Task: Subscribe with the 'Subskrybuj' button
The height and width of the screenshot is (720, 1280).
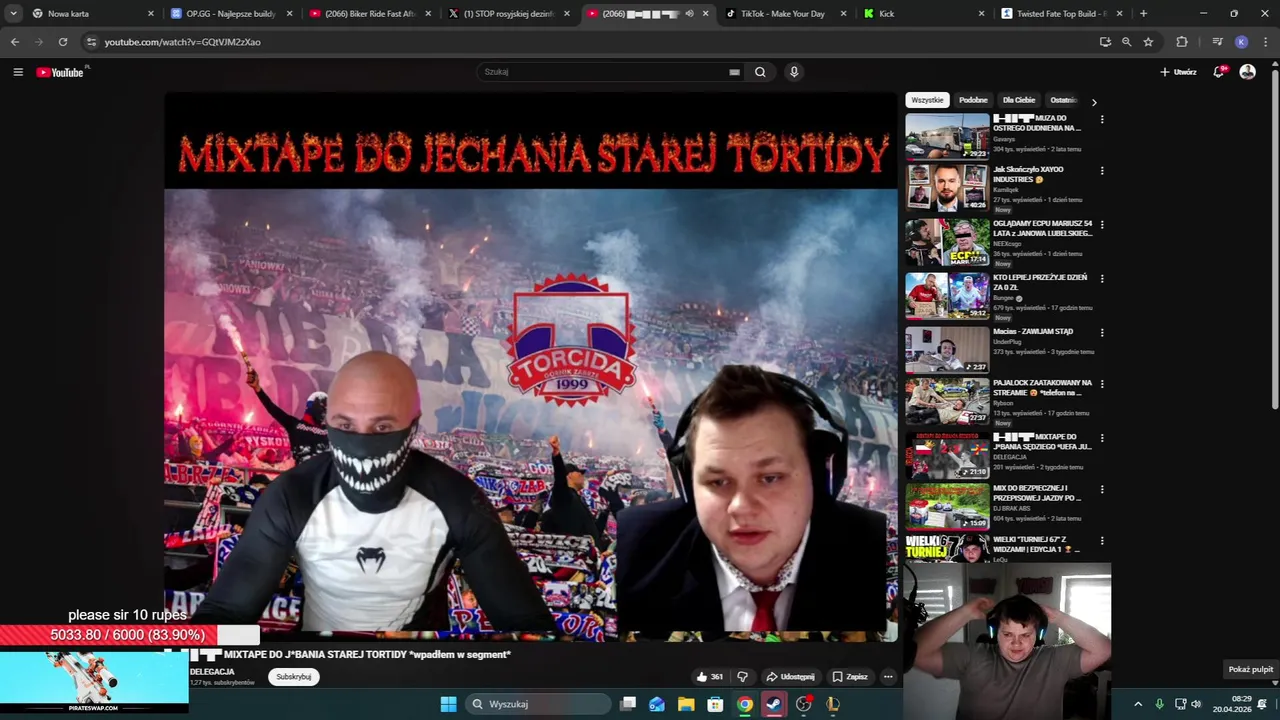Action: click(293, 677)
